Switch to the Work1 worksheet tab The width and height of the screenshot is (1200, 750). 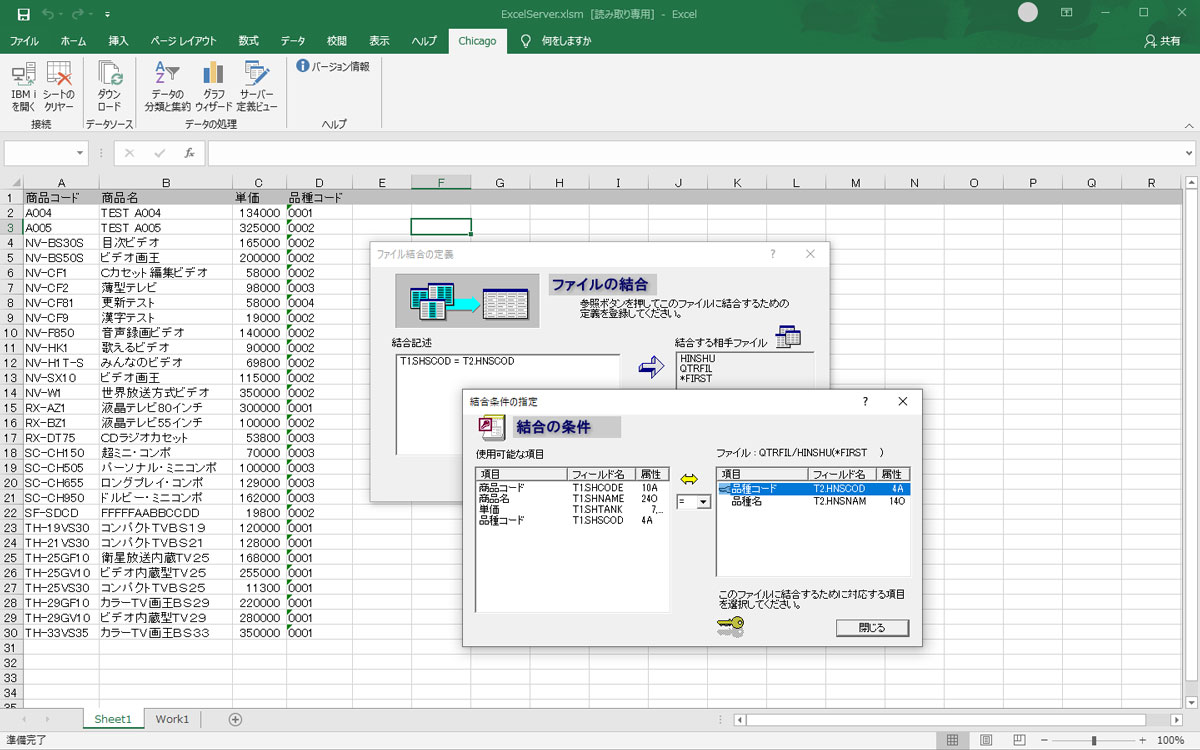[x=172, y=719]
